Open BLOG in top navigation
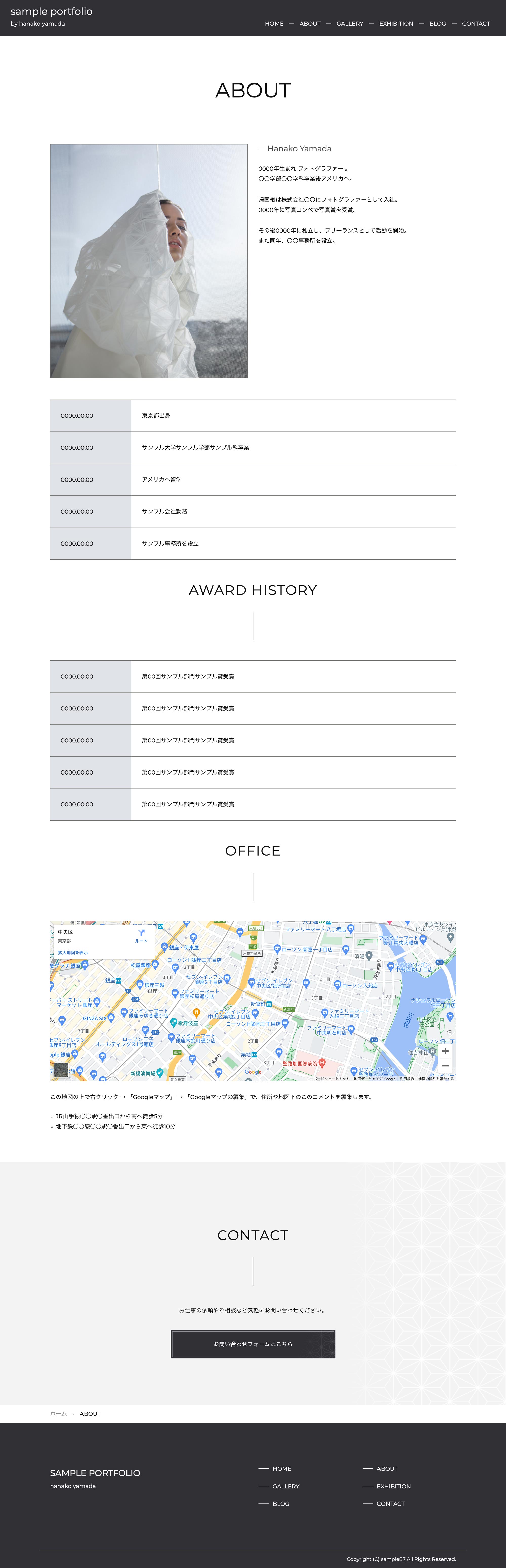Viewport: 506px width, 1568px height. coord(437,24)
